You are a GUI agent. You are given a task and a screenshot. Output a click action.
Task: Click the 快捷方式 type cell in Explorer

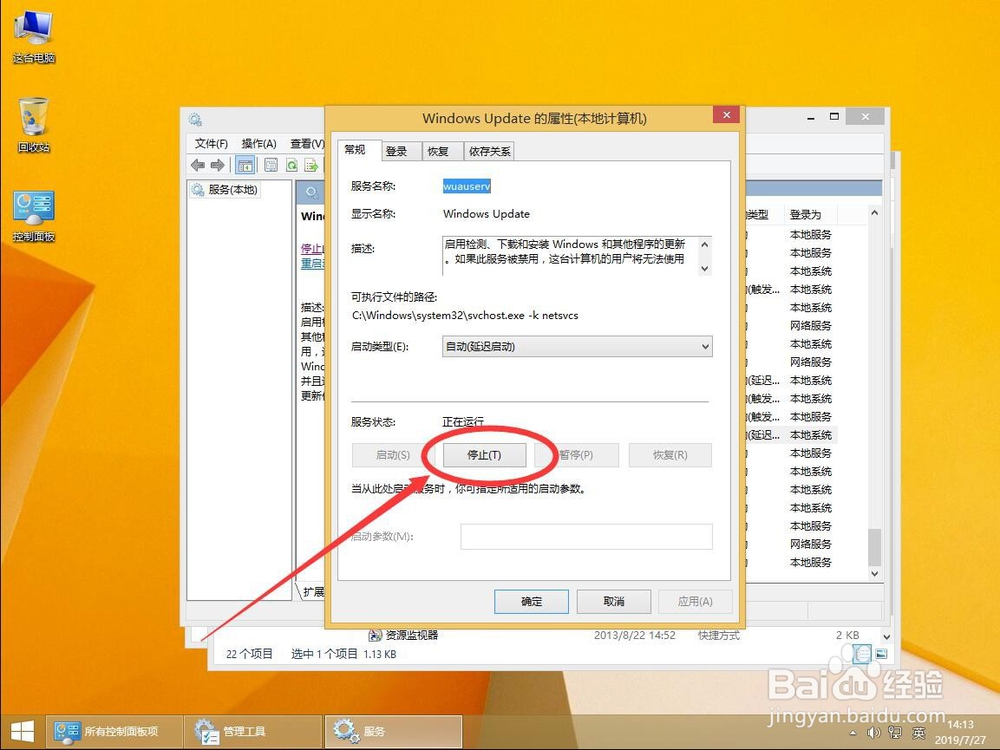[719, 635]
